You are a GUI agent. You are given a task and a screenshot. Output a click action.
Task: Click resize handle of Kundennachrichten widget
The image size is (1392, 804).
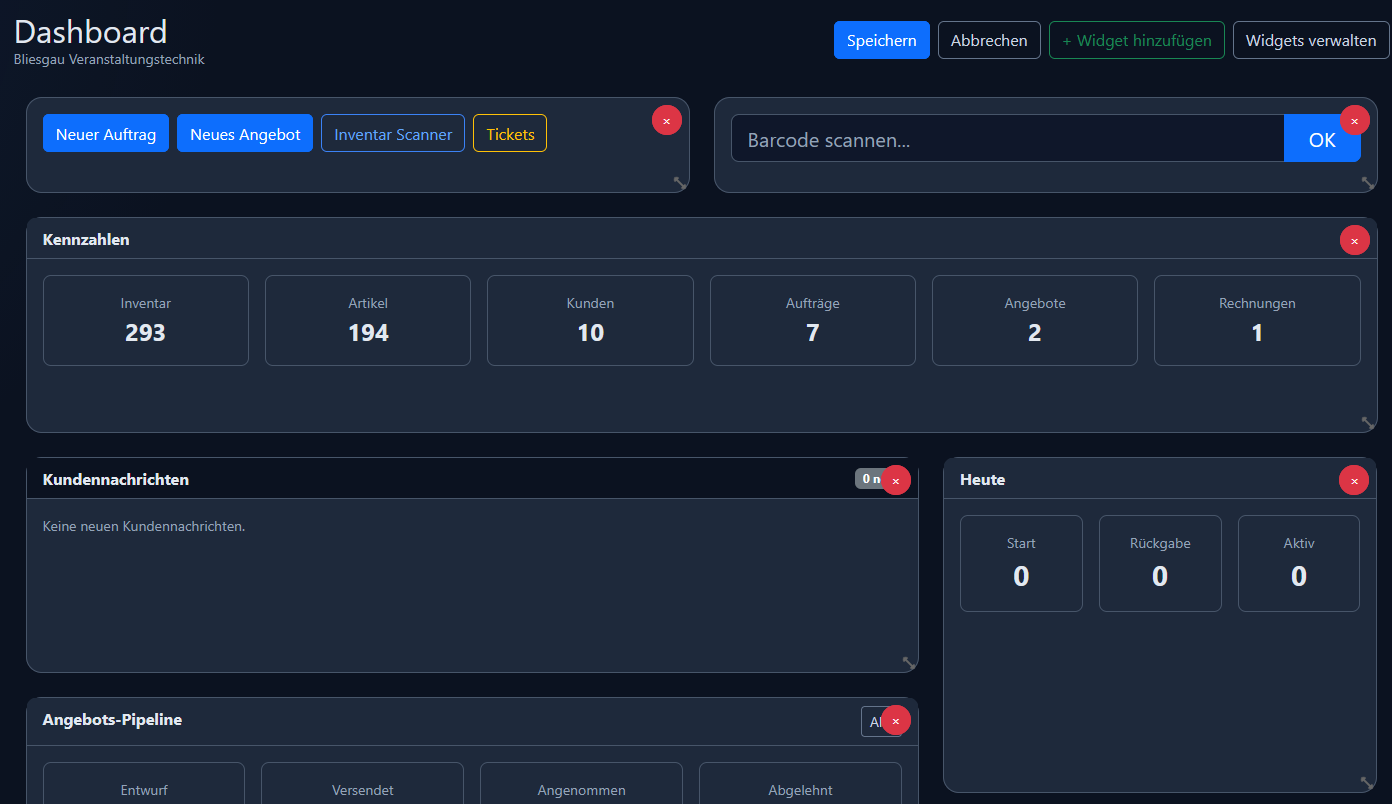pos(909,663)
